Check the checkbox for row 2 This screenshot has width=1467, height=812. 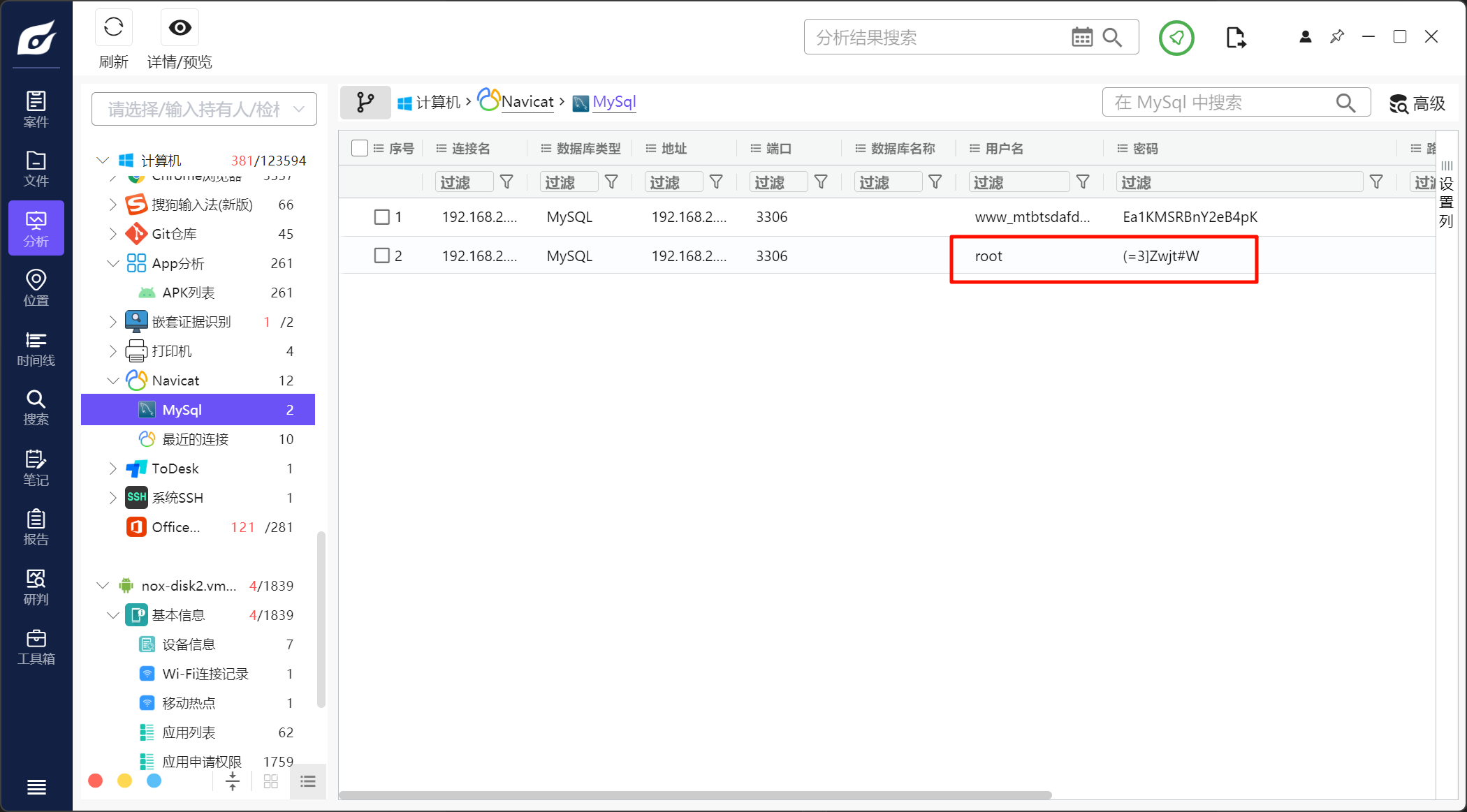pos(381,256)
